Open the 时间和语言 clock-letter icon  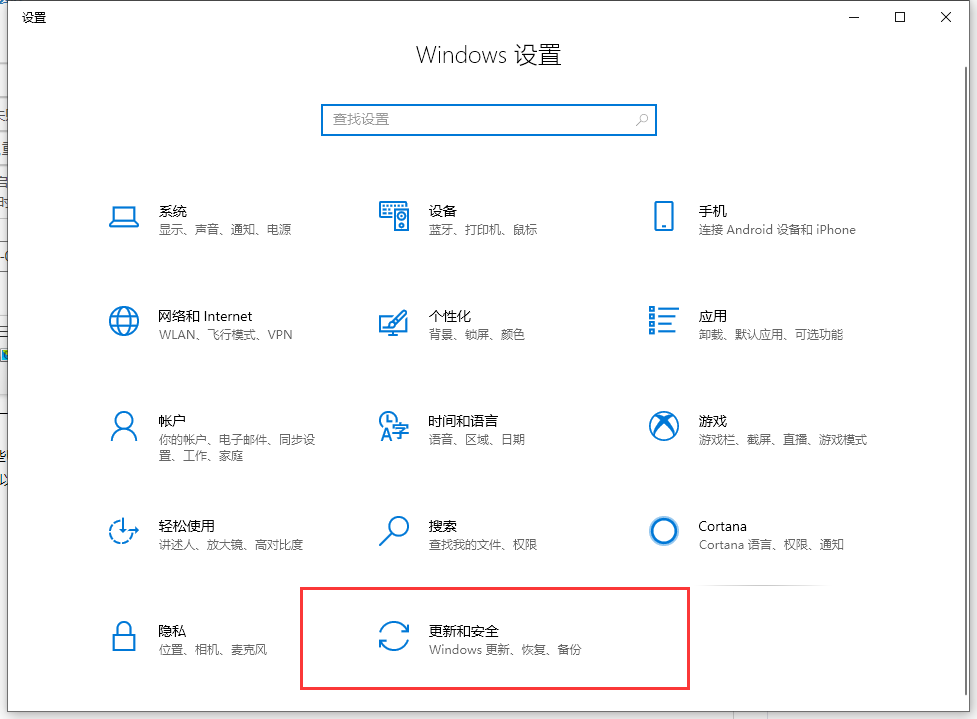click(x=394, y=426)
